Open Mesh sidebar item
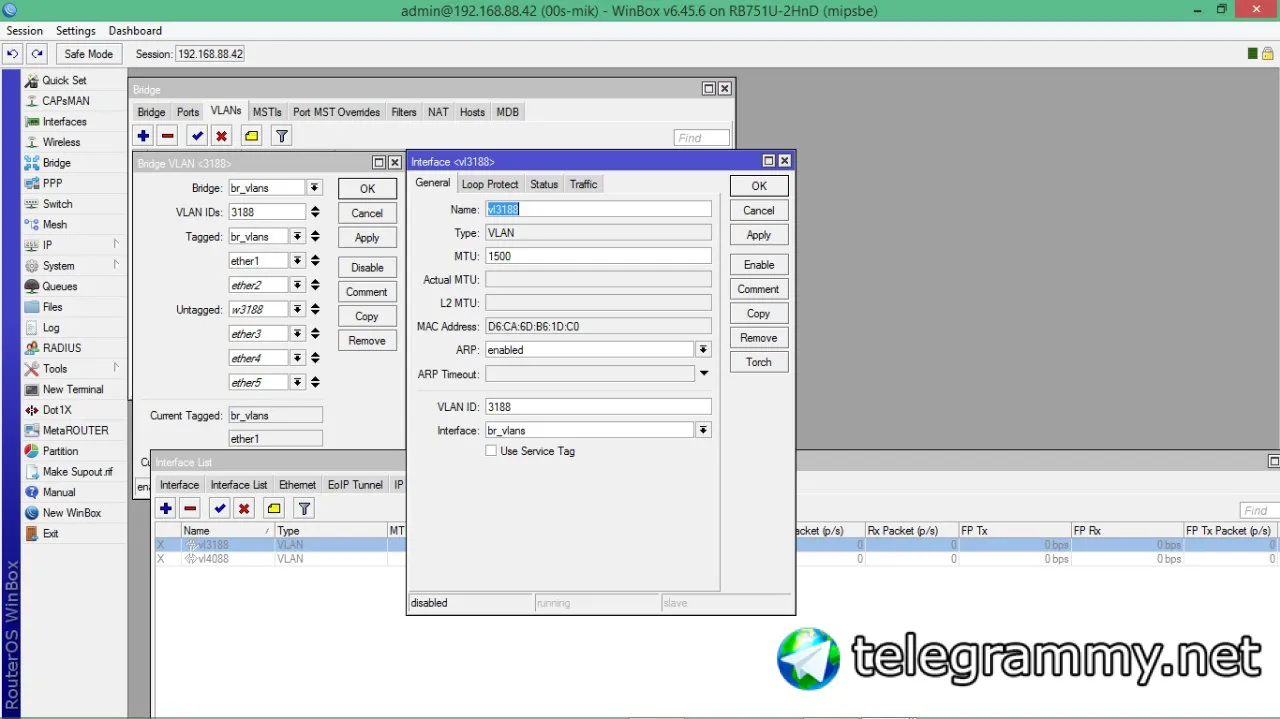1280x719 pixels. point(55,225)
